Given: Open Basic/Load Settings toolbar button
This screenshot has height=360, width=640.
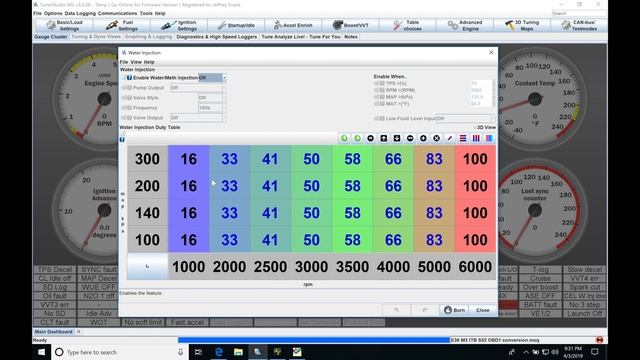Looking at the screenshot, I should (64, 25).
